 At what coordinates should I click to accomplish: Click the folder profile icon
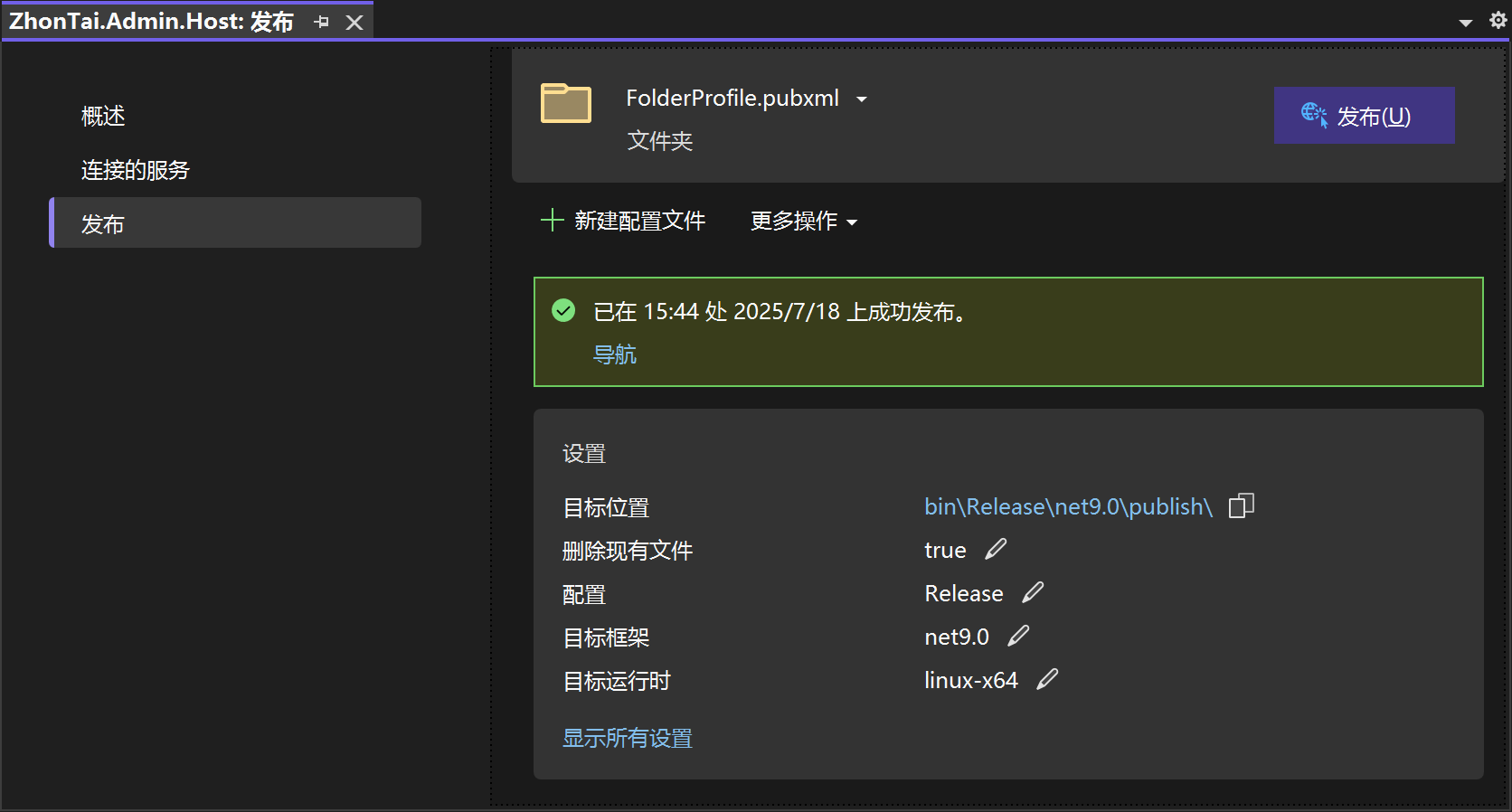tap(565, 103)
